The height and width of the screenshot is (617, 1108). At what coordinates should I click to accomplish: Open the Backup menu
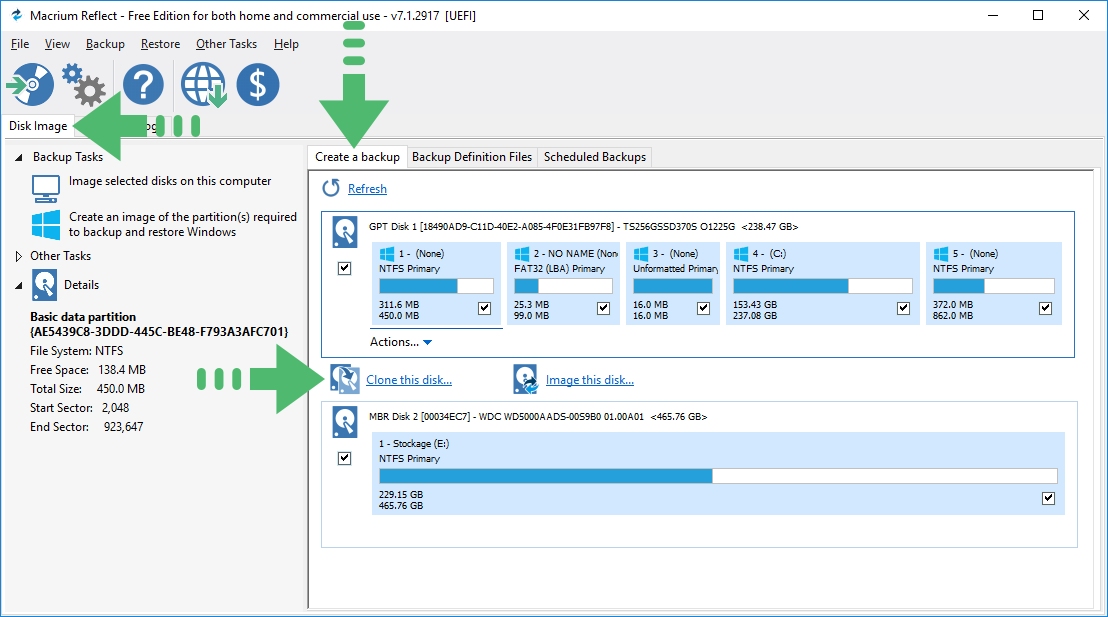point(105,44)
